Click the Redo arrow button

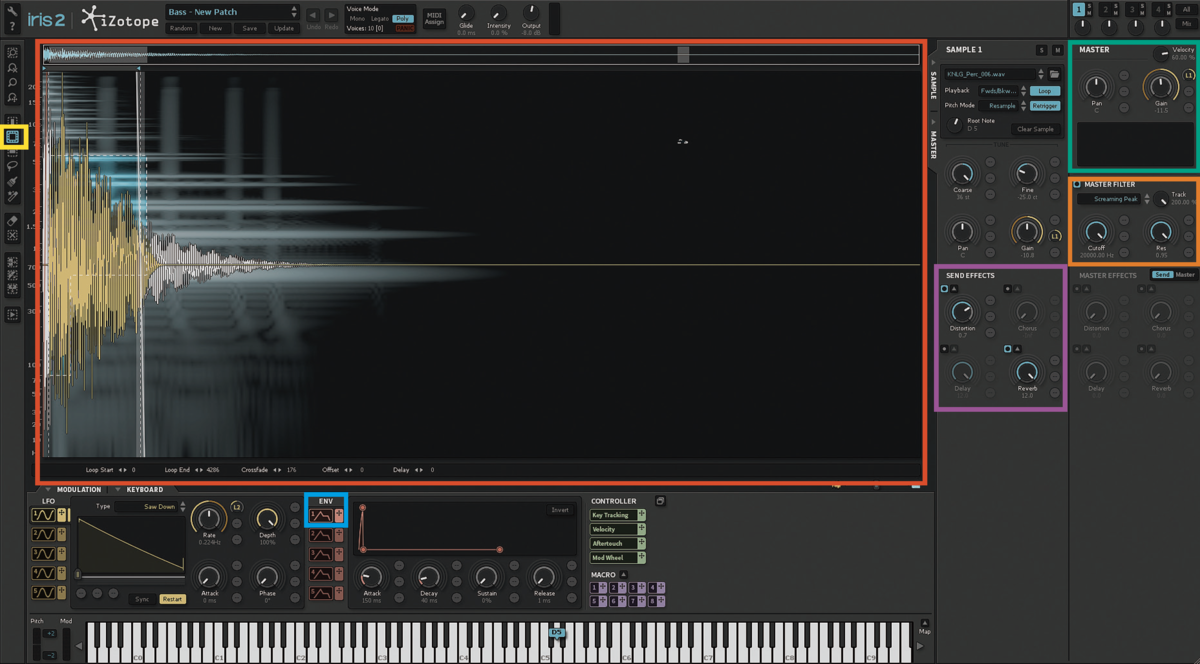coord(330,15)
